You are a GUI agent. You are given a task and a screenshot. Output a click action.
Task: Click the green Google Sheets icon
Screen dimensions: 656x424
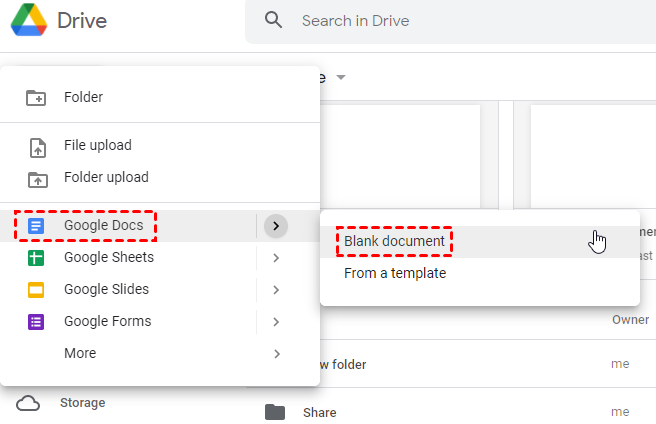click(x=36, y=258)
